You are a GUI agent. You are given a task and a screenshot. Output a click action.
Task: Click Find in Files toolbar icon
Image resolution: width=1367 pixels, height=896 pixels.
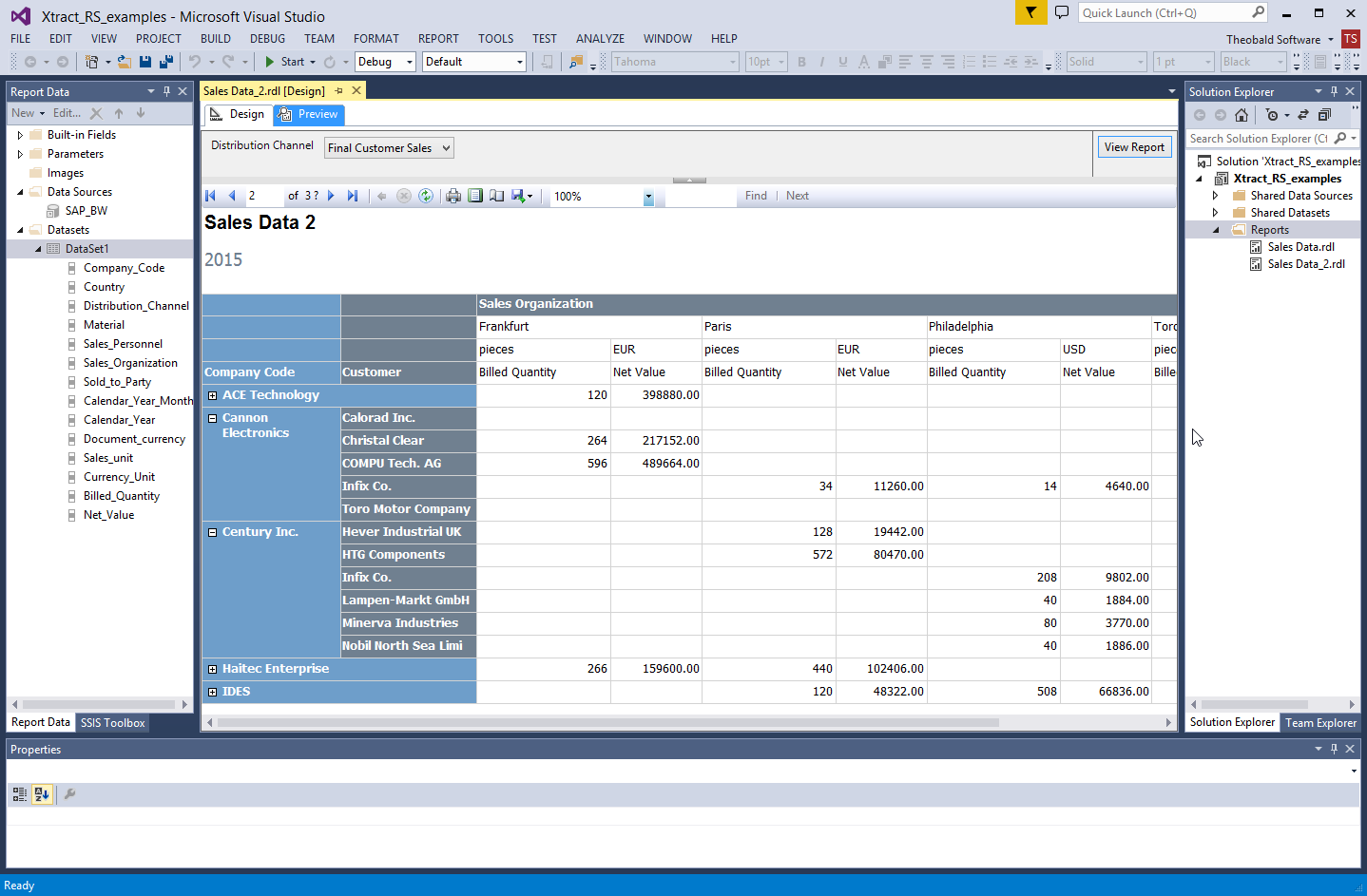[x=576, y=62]
